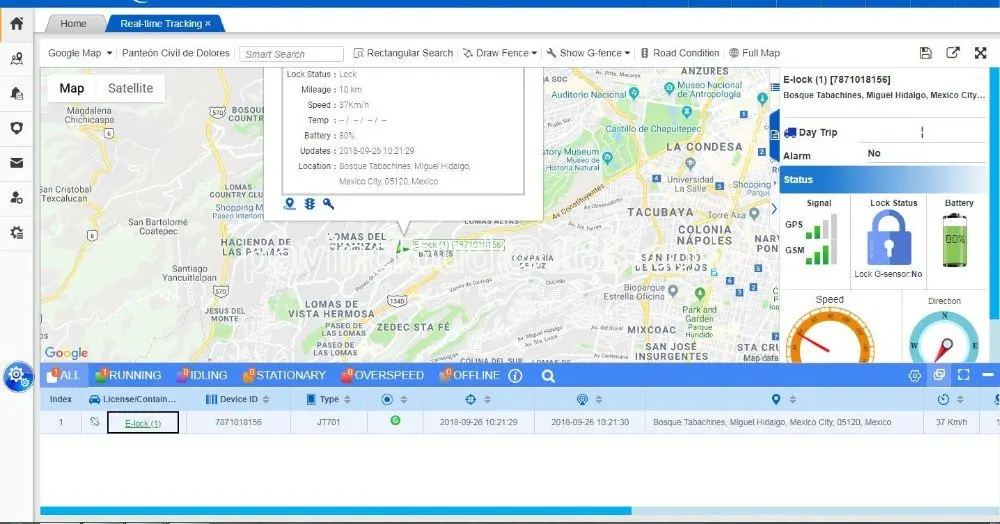This screenshot has height=524, width=1000.
Task: Click the wrench icon in popup
Action: pos(328,203)
